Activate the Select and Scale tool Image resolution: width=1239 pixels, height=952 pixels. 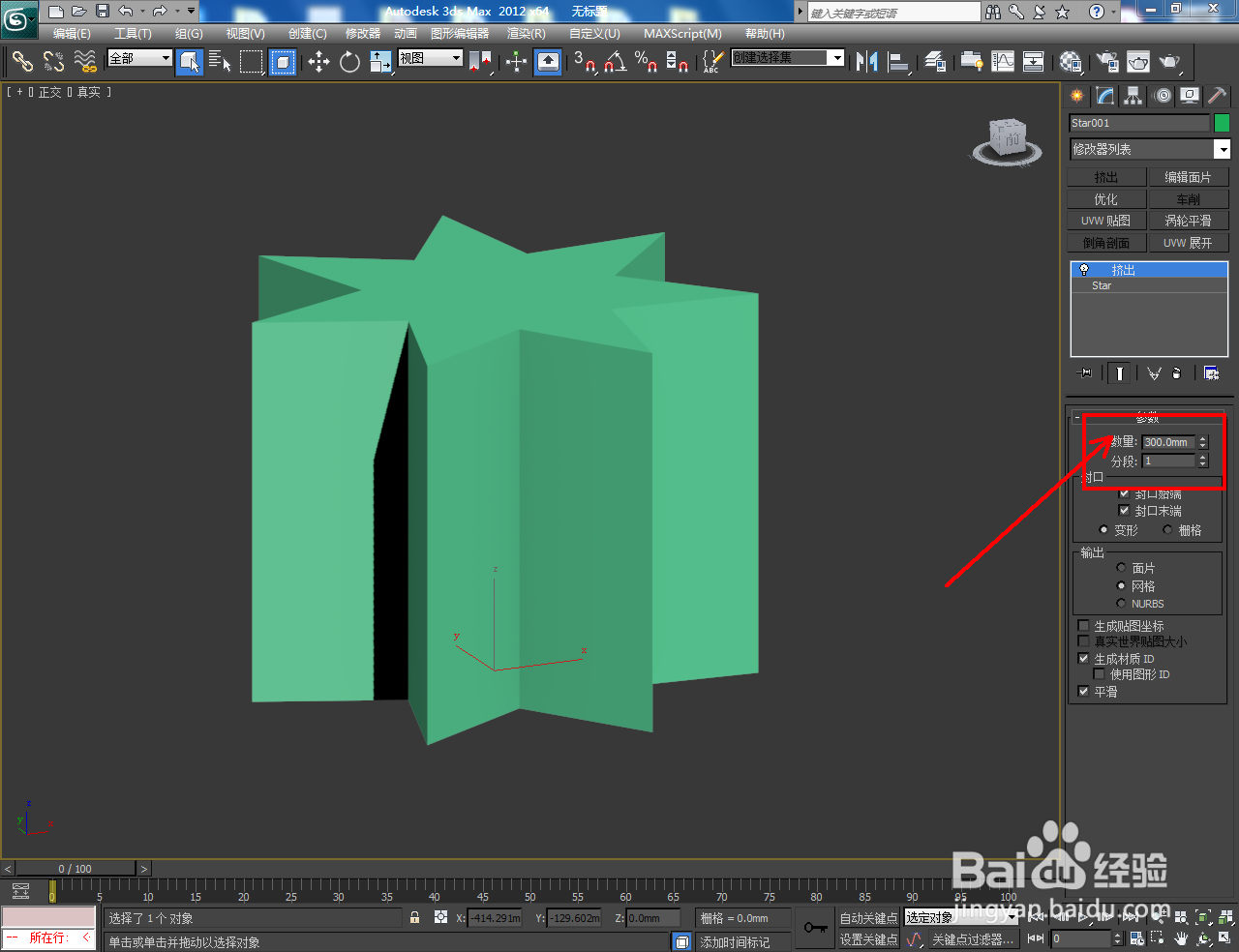(x=380, y=61)
